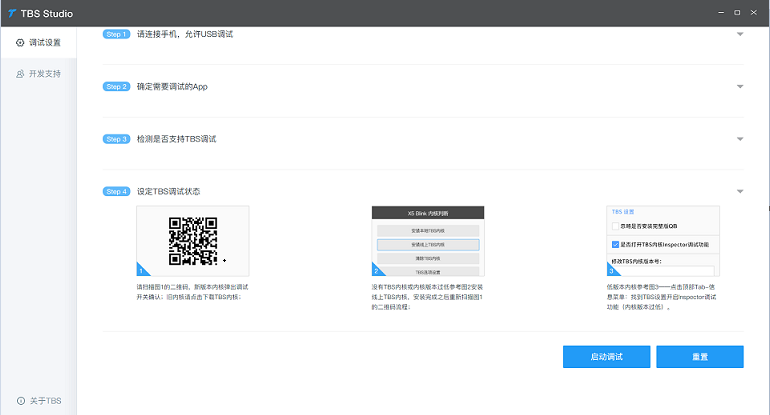
Task: Click the Step 4 badge
Action: [x=116, y=191]
